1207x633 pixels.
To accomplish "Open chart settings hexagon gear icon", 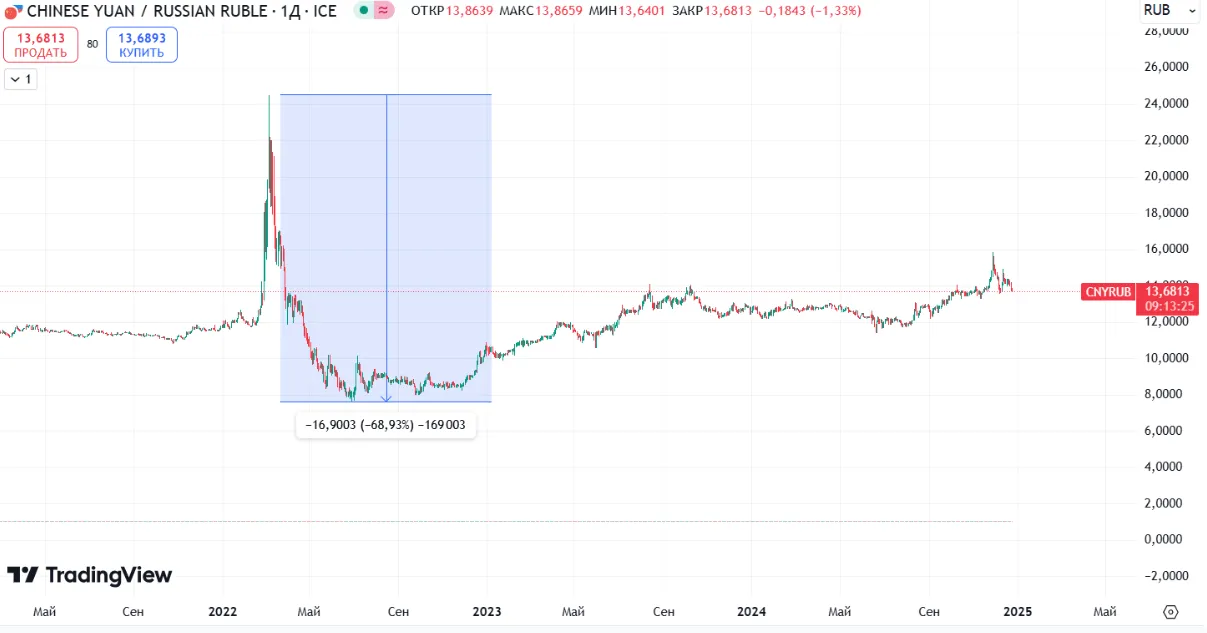I will tap(1171, 611).
